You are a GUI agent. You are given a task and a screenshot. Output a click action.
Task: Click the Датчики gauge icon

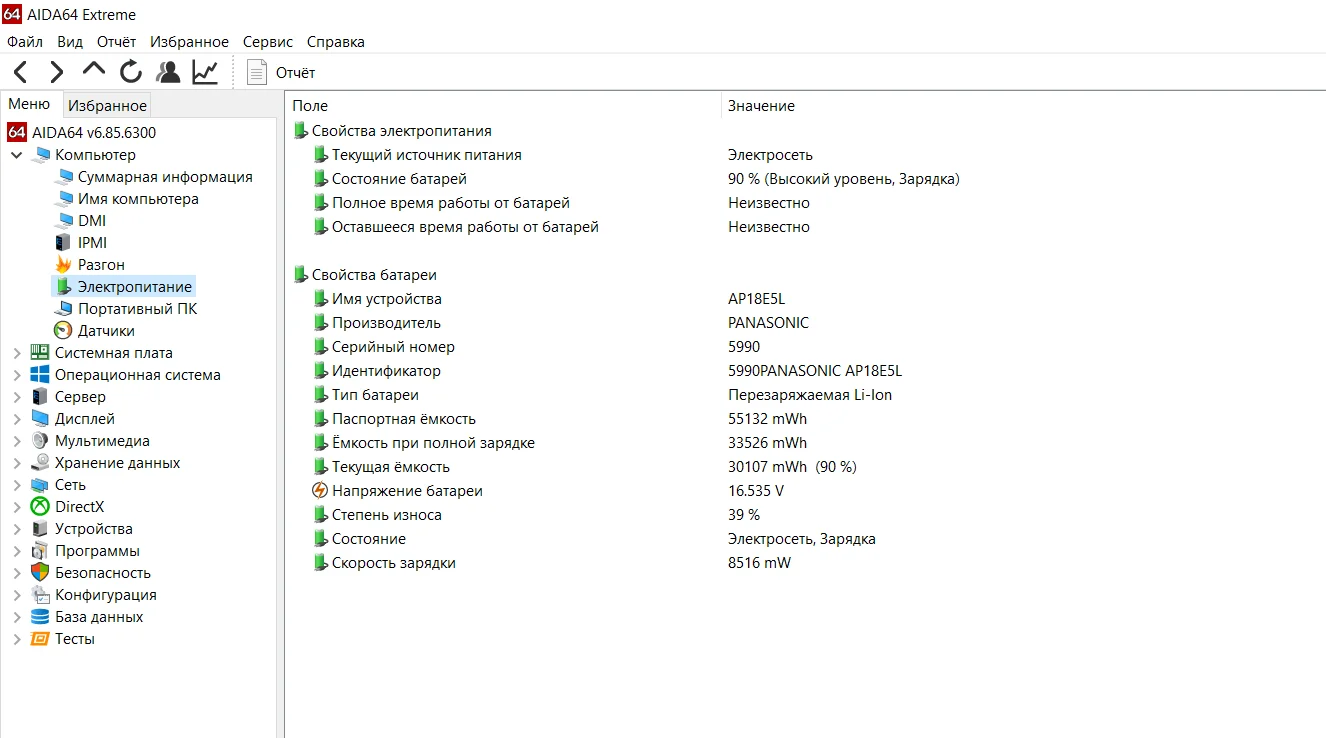pos(63,331)
